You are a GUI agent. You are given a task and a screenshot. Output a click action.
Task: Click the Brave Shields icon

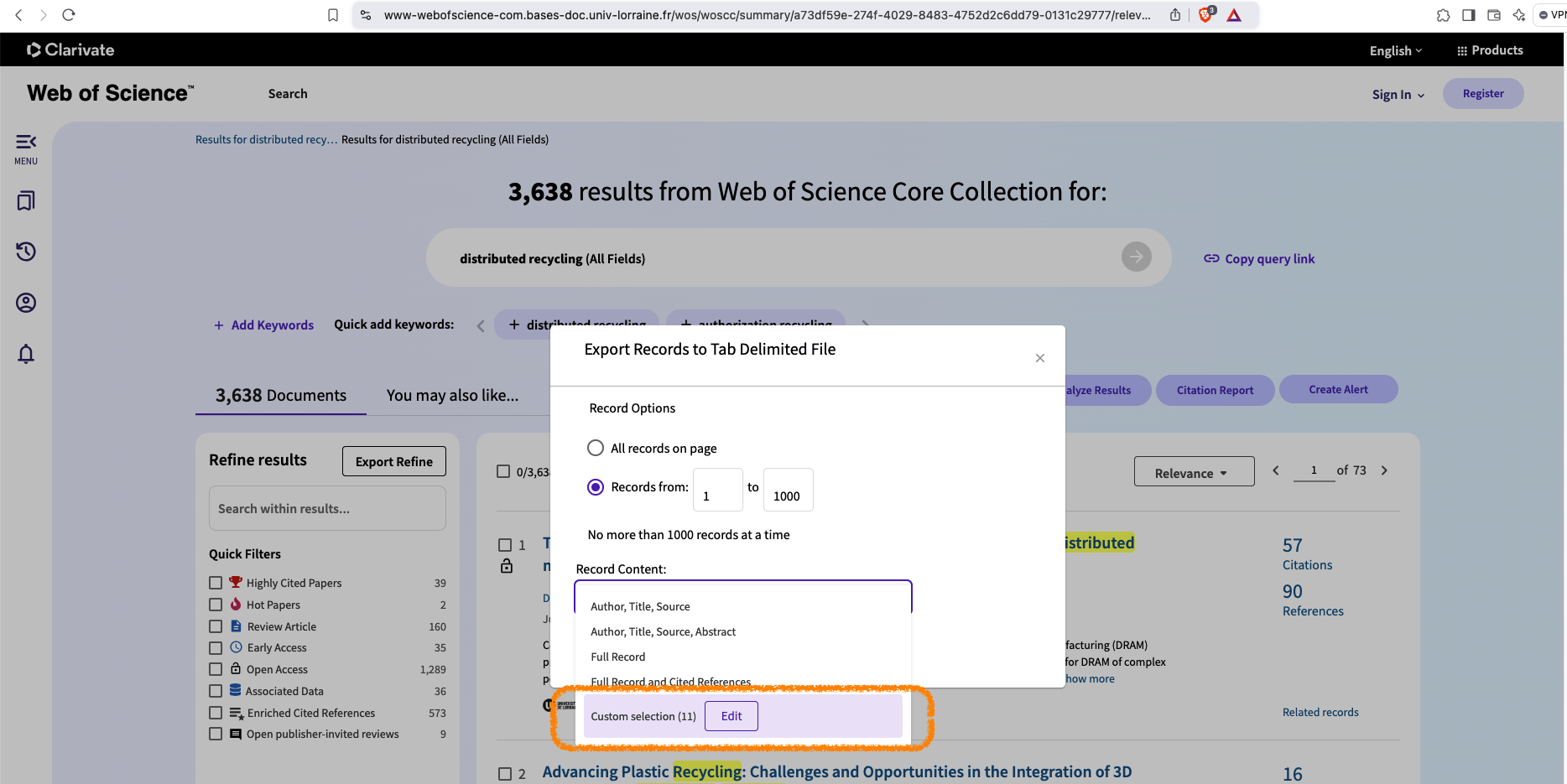tap(1205, 15)
